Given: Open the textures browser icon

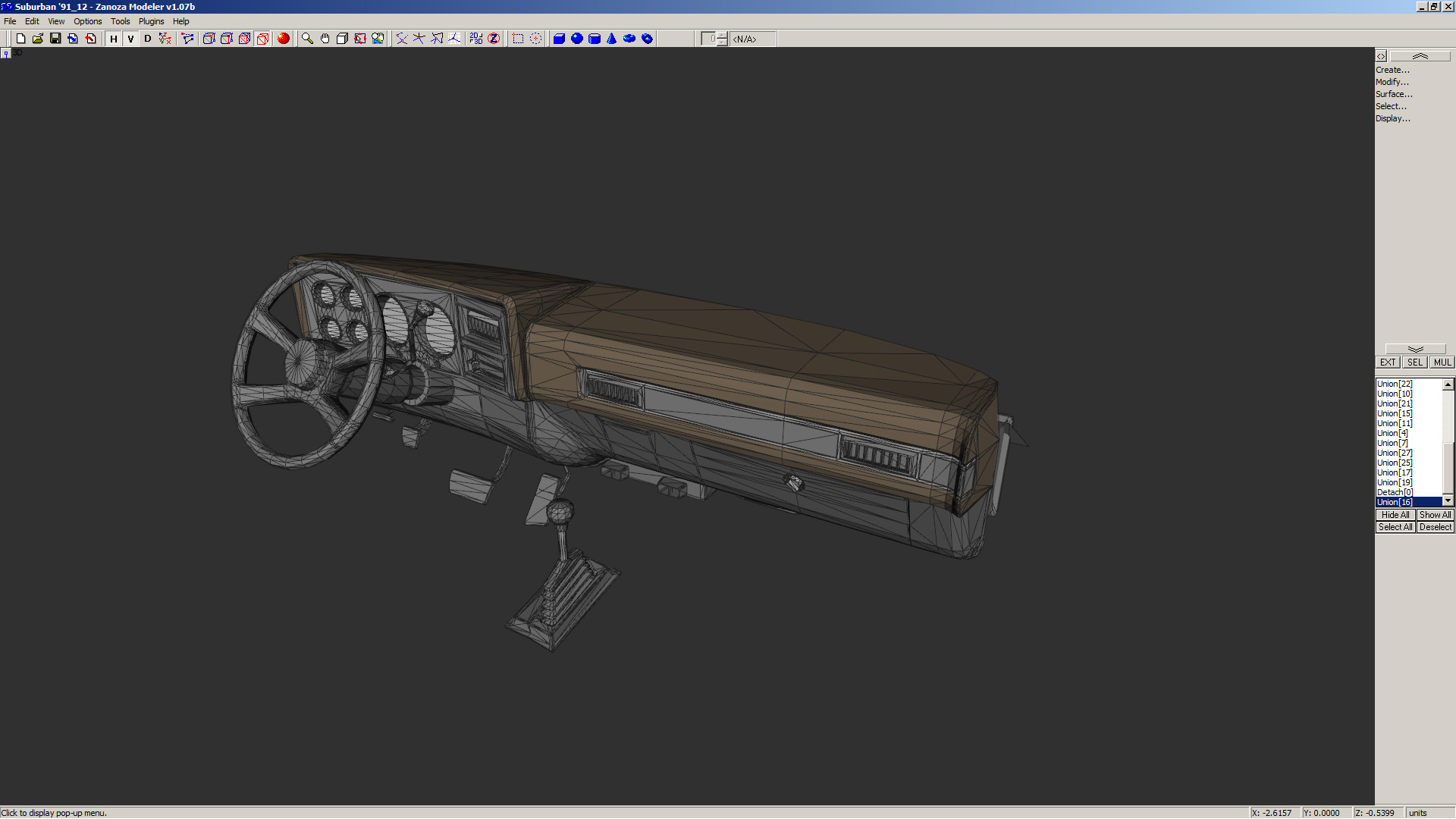Looking at the screenshot, I should (x=378, y=39).
